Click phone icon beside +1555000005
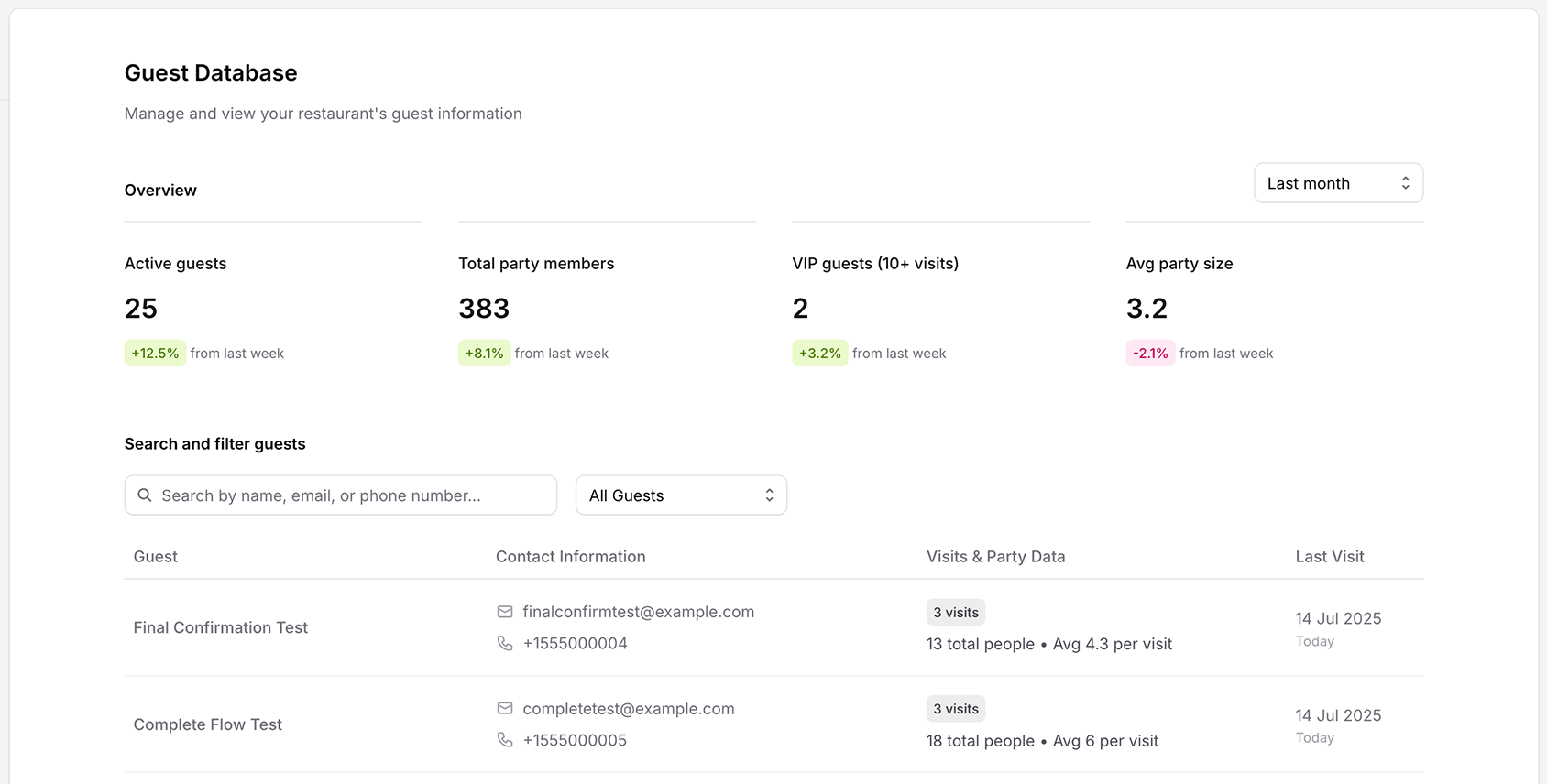Viewport: 1547px width, 784px height. (x=505, y=740)
